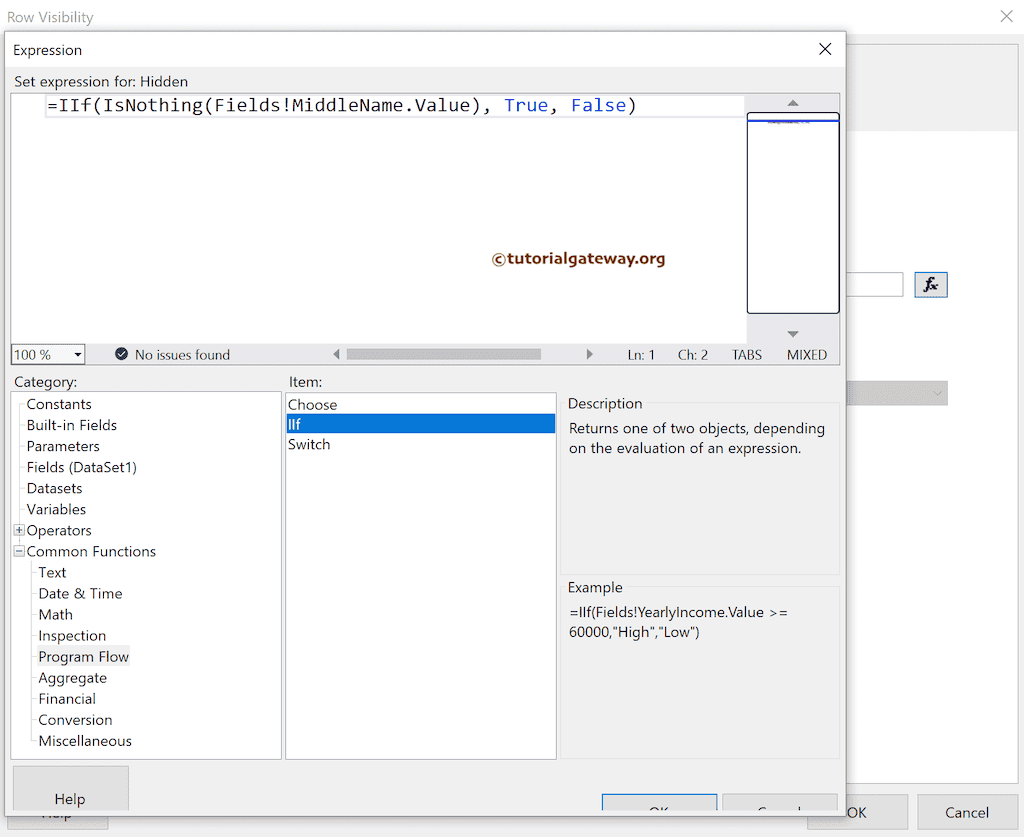
Task: Click the down arrow below the code minimap
Action: coord(792,334)
